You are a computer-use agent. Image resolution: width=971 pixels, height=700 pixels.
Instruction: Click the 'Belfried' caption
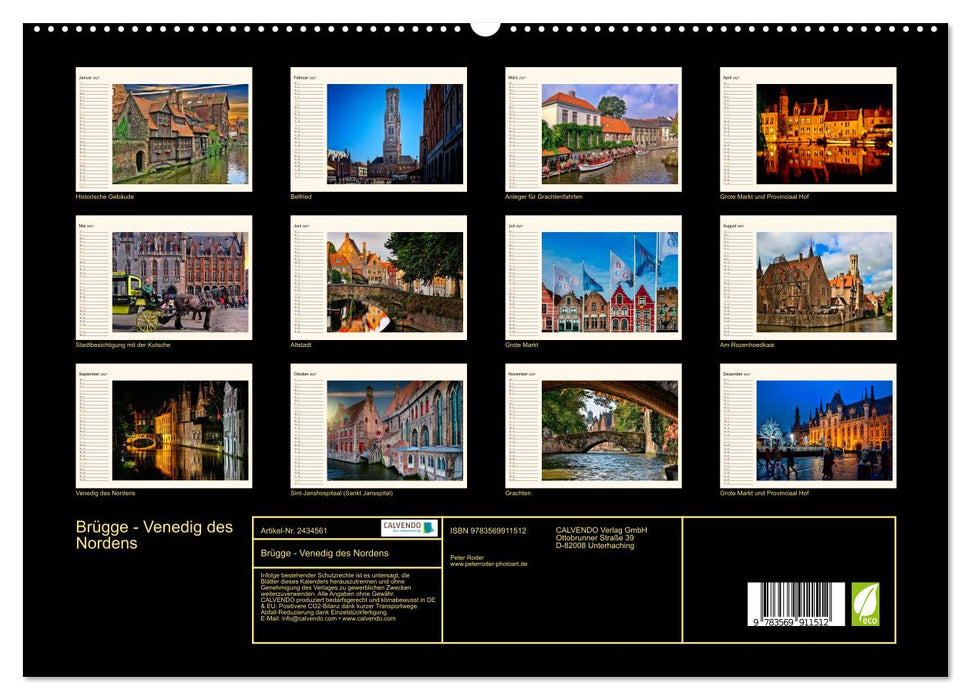click(x=301, y=196)
